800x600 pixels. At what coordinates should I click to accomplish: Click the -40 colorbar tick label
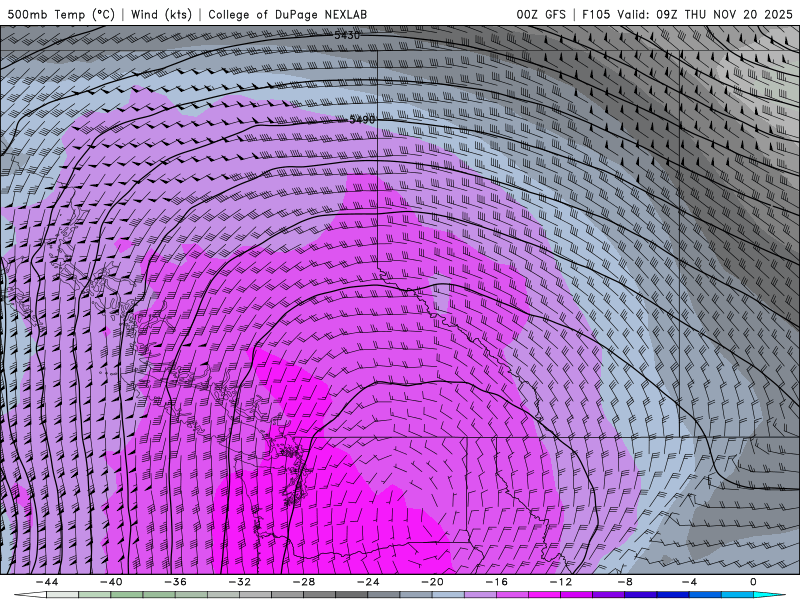pyautogui.click(x=111, y=582)
